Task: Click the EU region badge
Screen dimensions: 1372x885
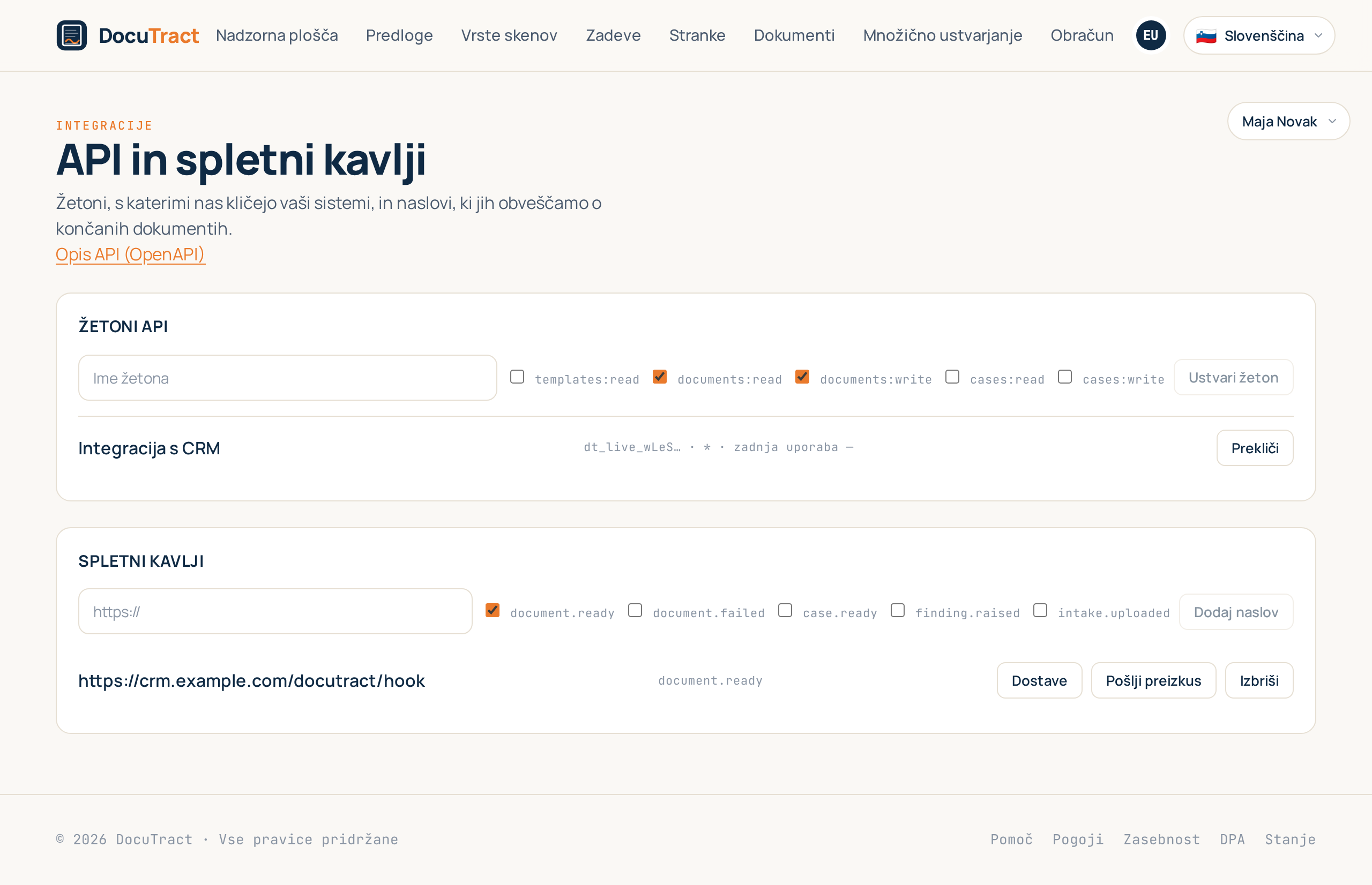Action: click(1151, 36)
